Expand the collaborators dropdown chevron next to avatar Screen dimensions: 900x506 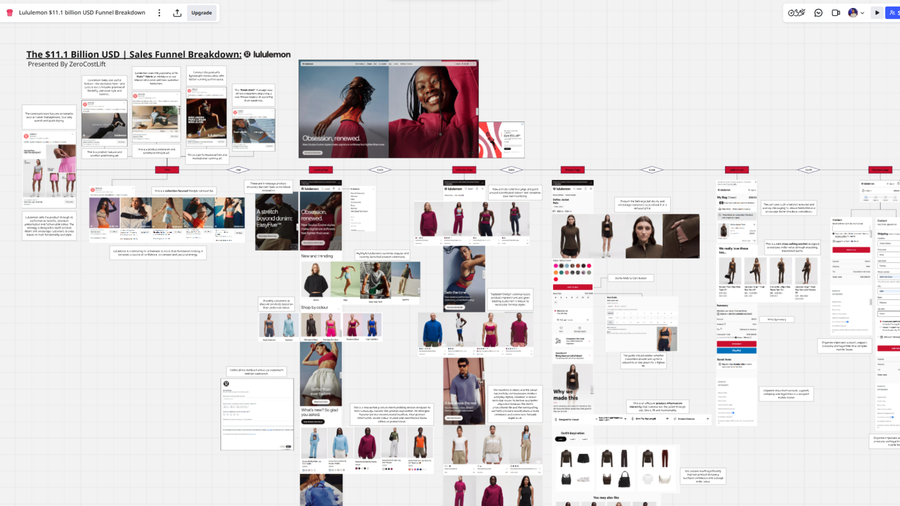[862, 13]
